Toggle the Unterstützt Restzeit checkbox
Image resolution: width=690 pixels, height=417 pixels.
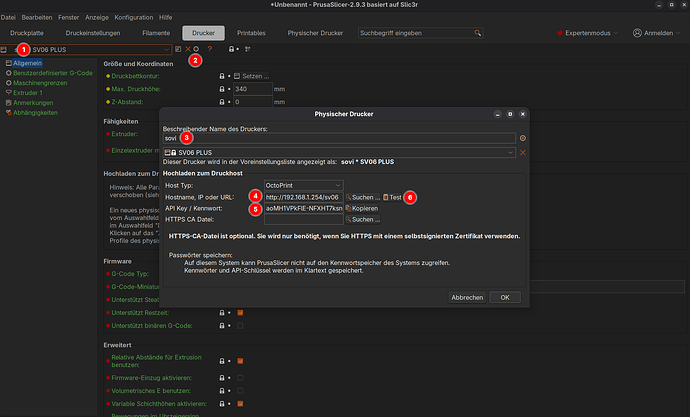pos(240,314)
